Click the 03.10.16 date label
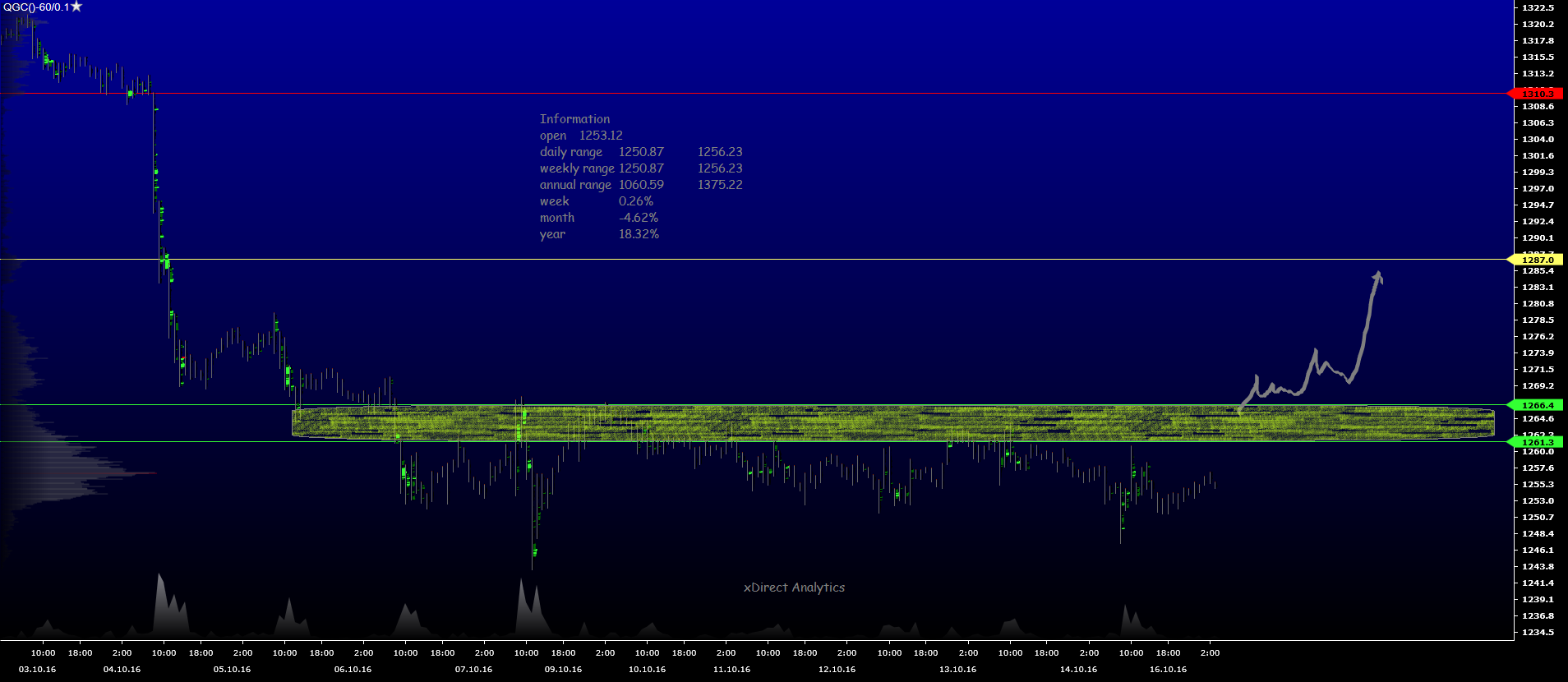 tap(38, 670)
